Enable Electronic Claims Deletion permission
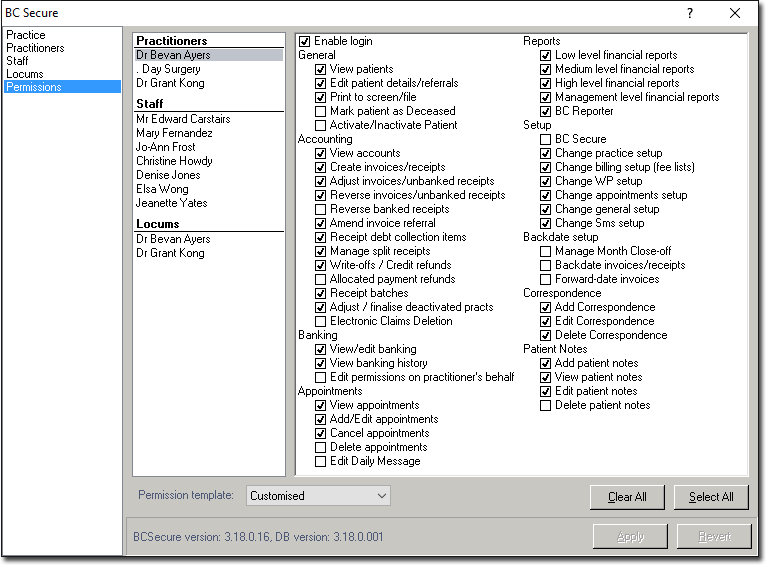This screenshot has height=565, width=766. click(x=320, y=321)
